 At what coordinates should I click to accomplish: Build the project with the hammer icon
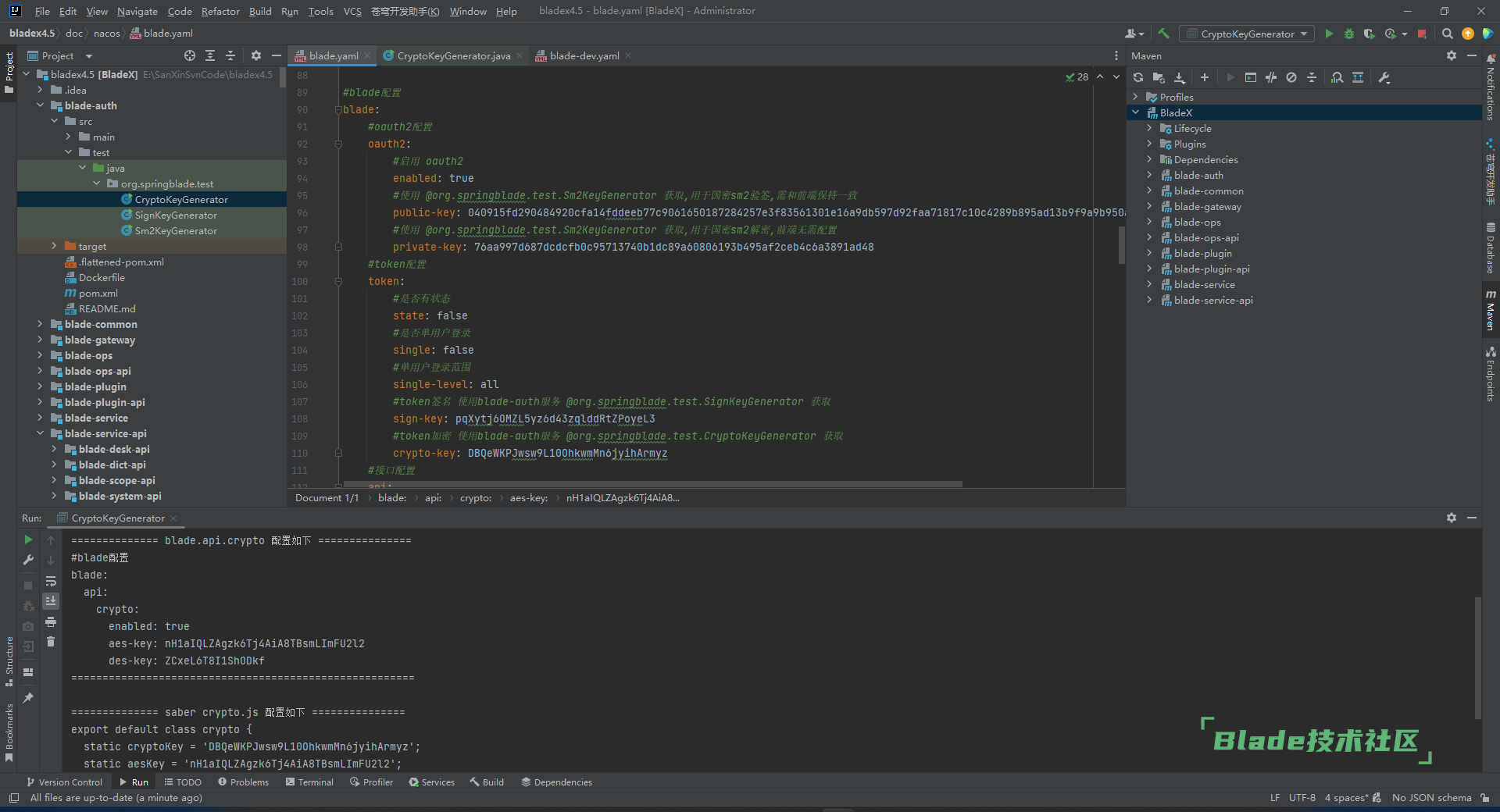1163,34
